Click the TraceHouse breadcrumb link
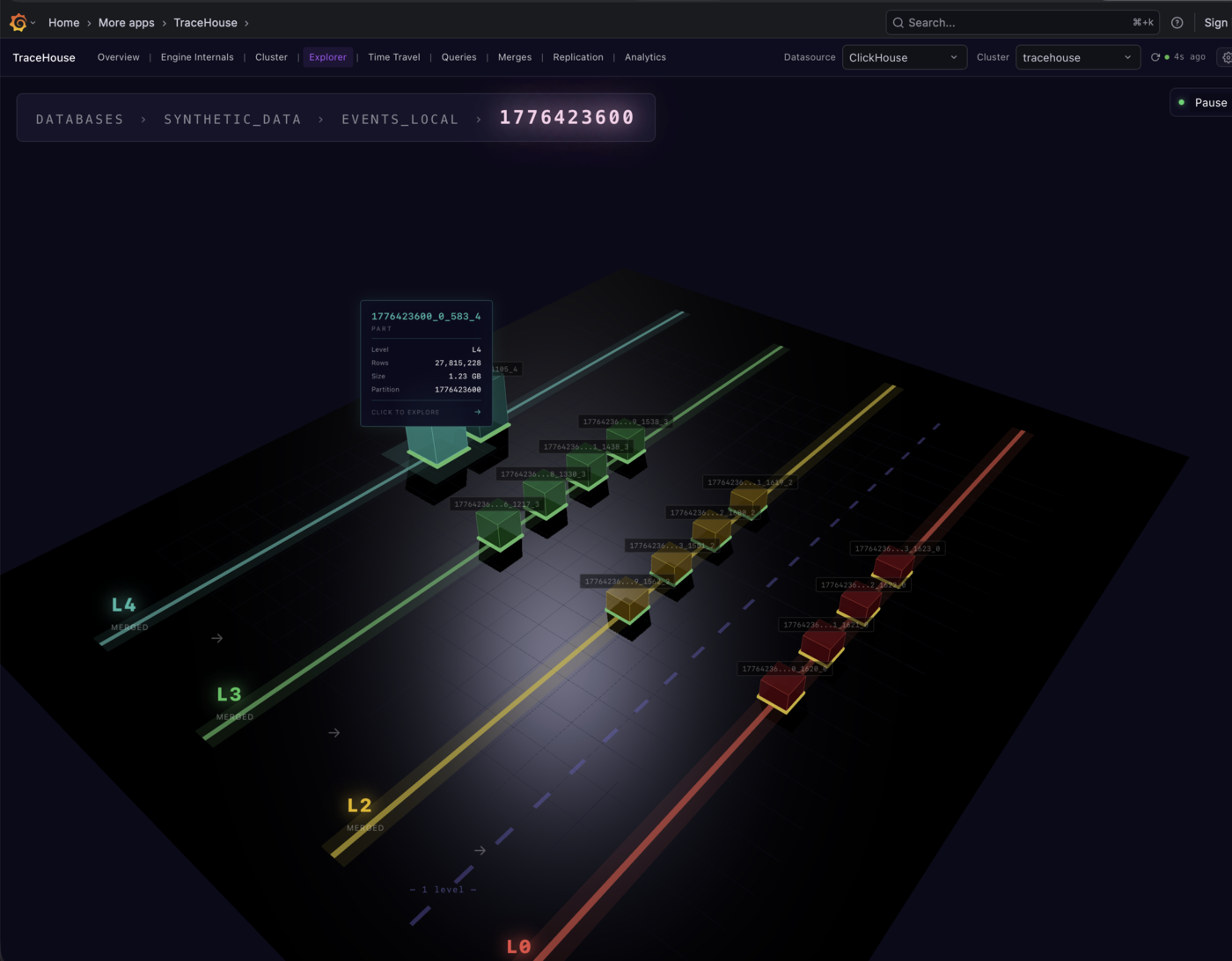The image size is (1232, 961). [x=205, y=23]
